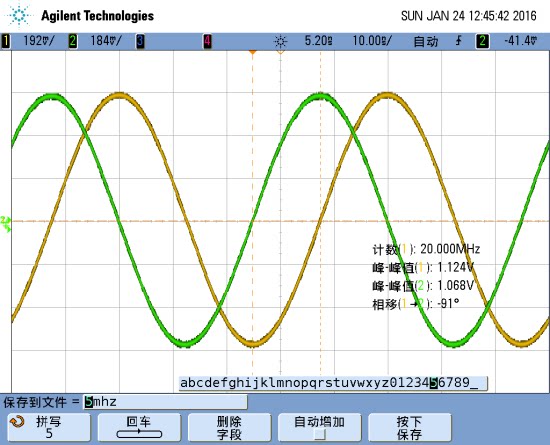Image resolution: width=550 pixels, height=445 pixels.
Task: Click the orange trigger position marker at top
Action: [x=253, y=52]
